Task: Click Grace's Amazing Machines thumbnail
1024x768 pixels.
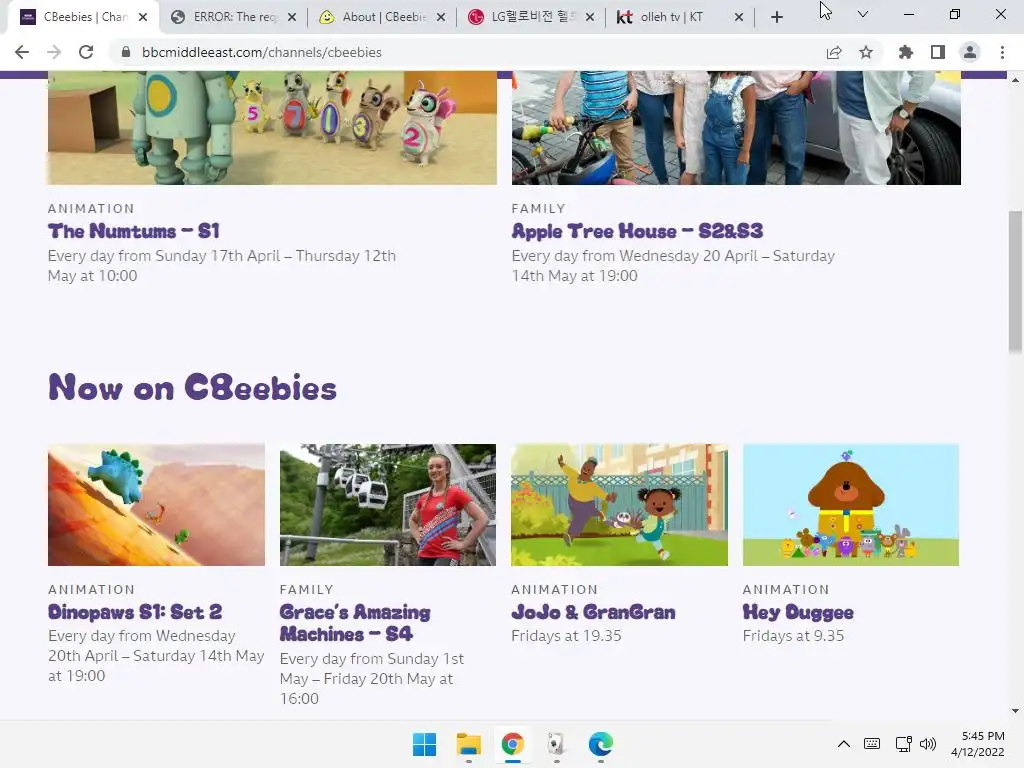Action: 388,505
